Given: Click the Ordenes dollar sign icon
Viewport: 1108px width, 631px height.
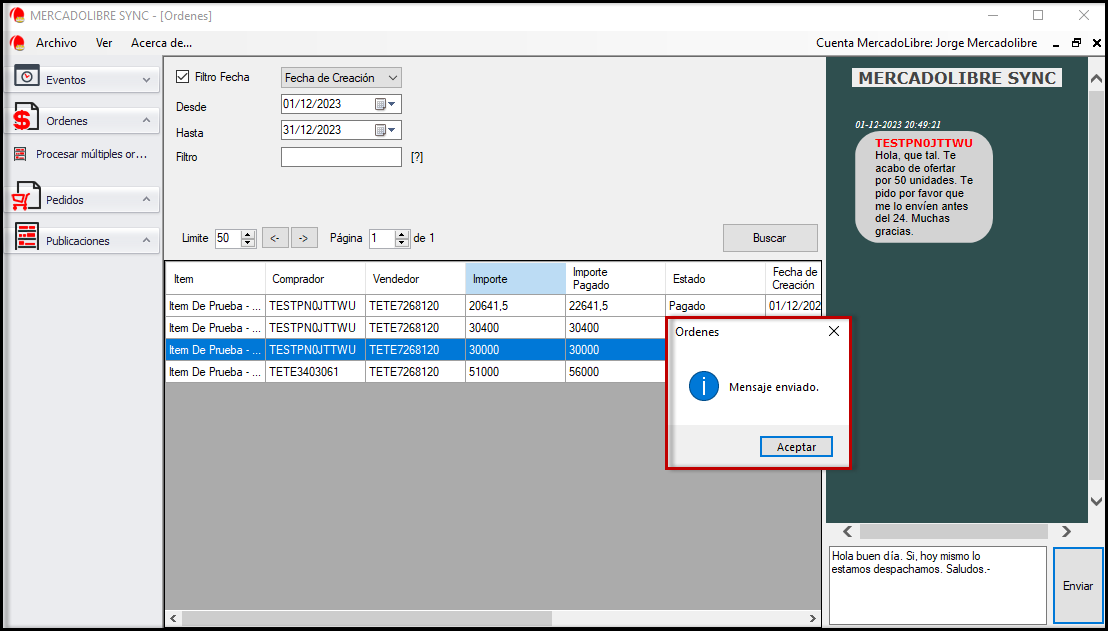Looking at the screenshot, I should click(25, 117).
